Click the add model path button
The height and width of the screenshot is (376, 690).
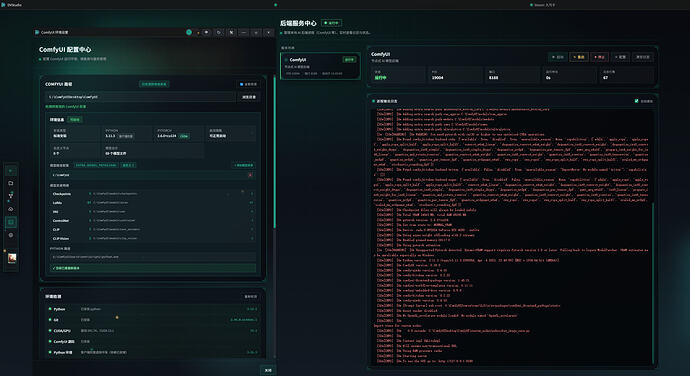pos(244,165)
